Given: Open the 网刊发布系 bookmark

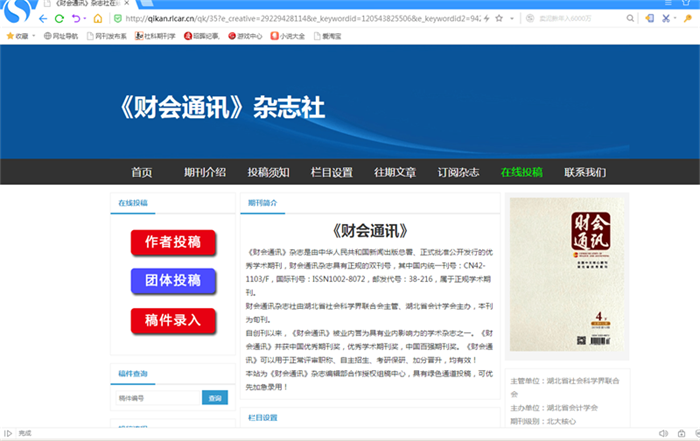Looking at the screenshot, I should [107, 36].
